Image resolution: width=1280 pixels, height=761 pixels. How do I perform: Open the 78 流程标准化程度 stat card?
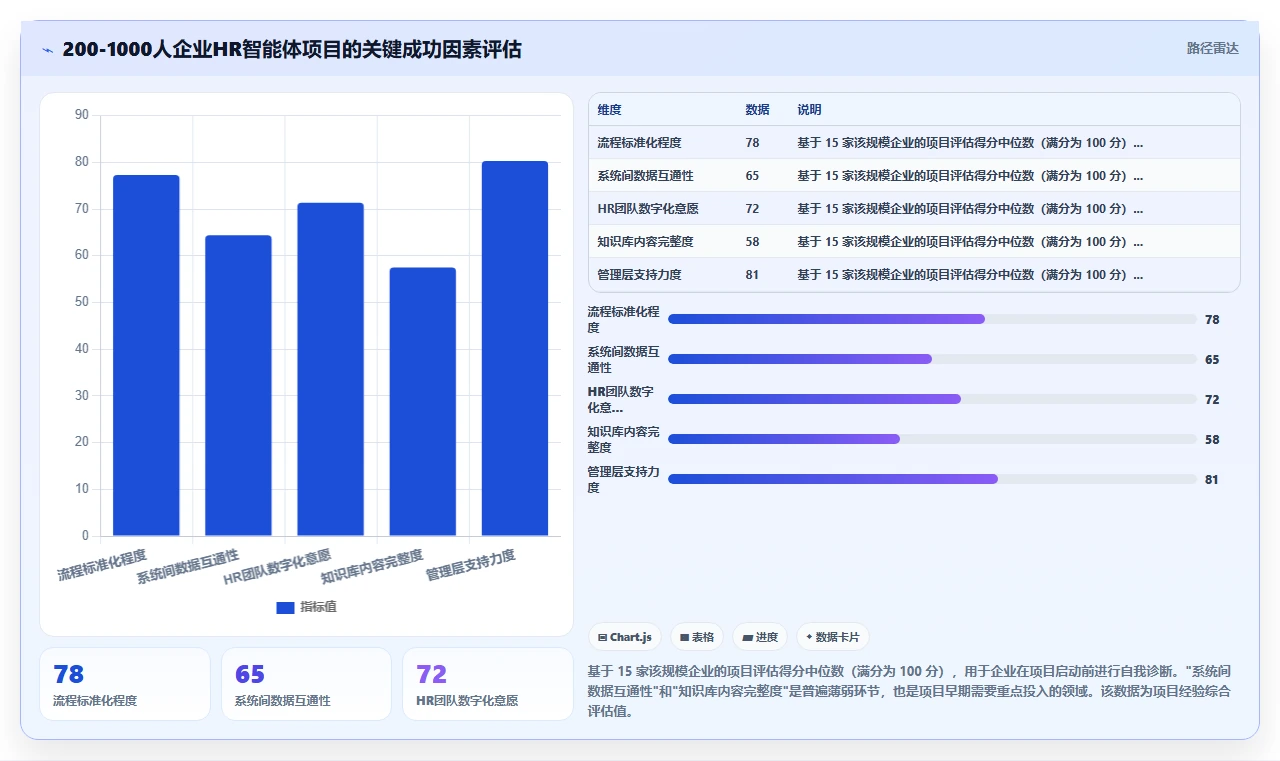125,684
